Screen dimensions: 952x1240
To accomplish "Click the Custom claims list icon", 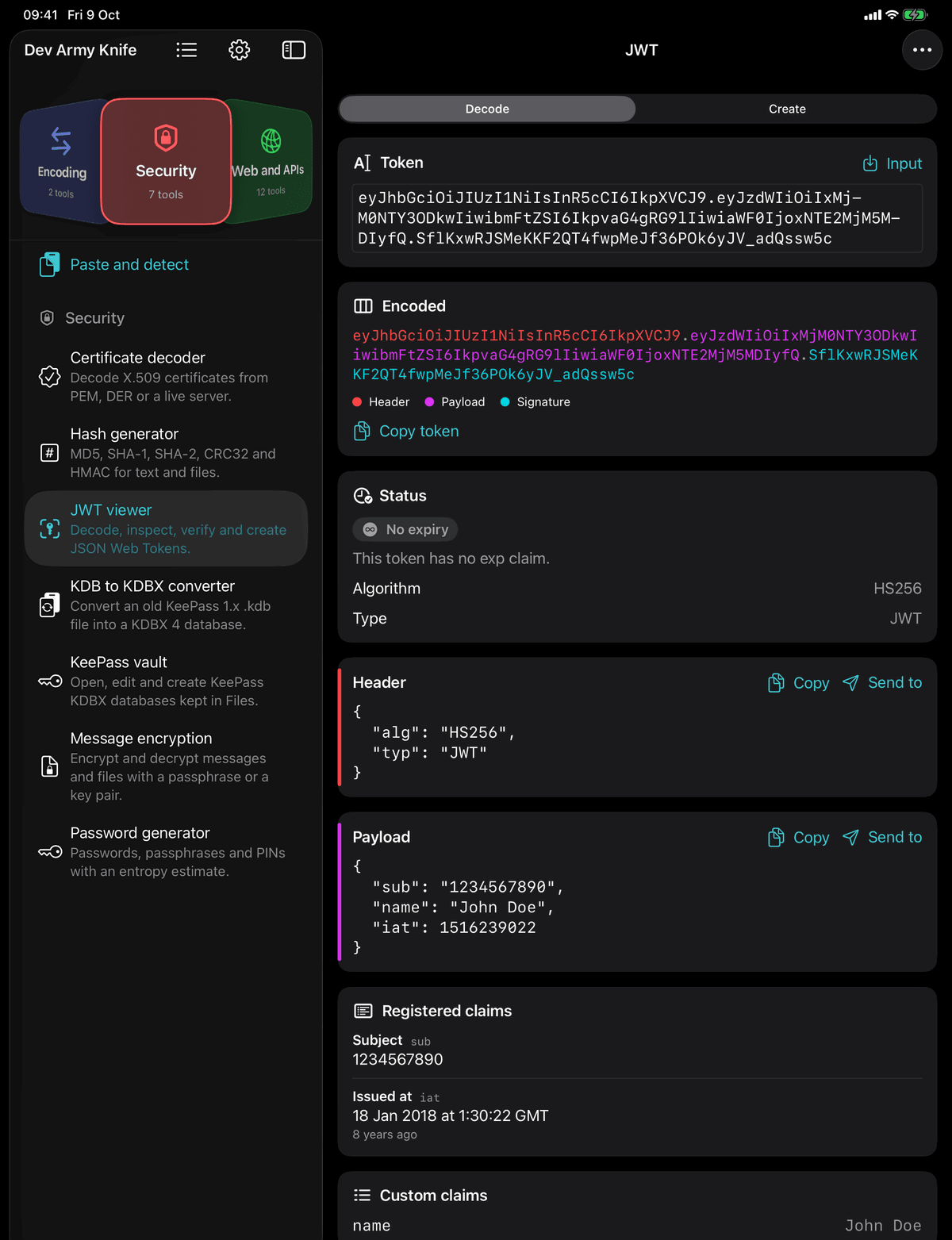I will pyautogui.click(x=362, y=1196).
